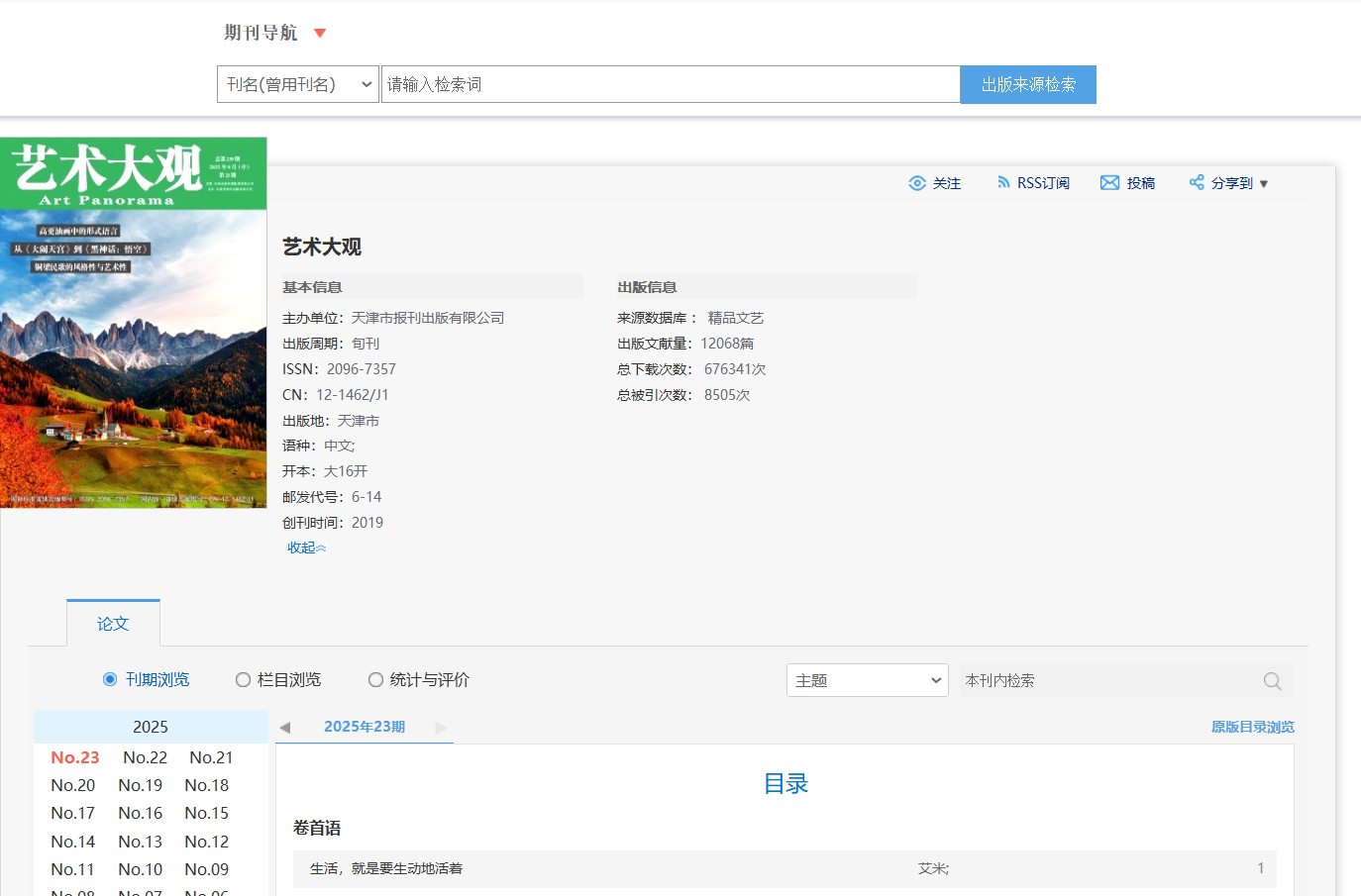Click the ISSN value 2096-7357
Screen dimensions: 1361x896
(x=362, y=369)
